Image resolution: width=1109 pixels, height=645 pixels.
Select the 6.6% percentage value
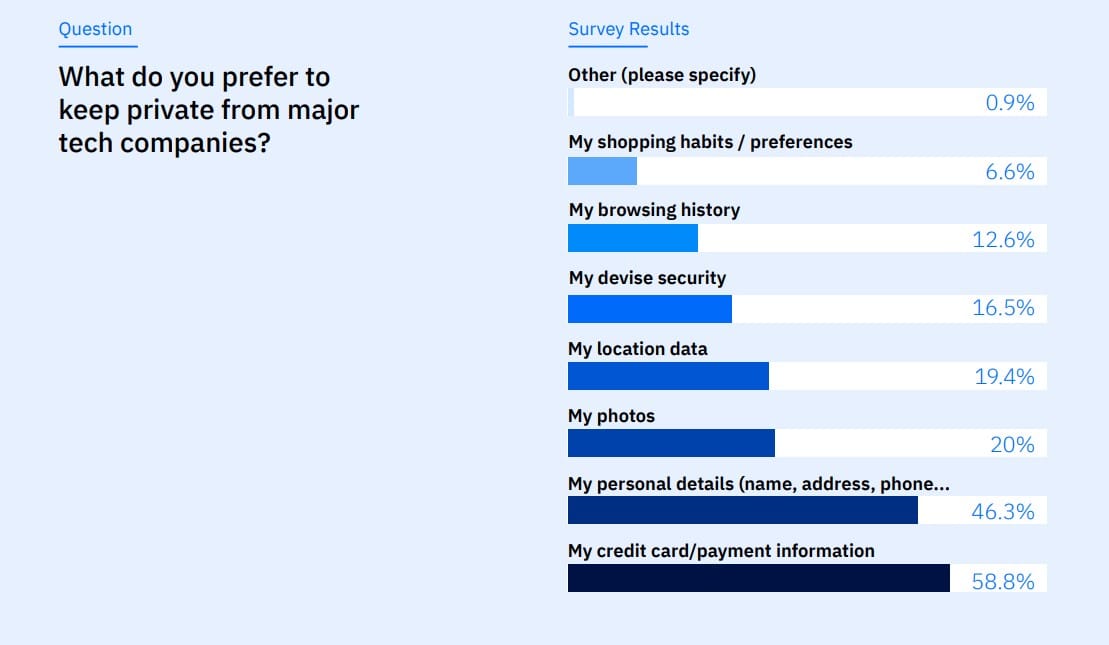[x=1009, y=172]
